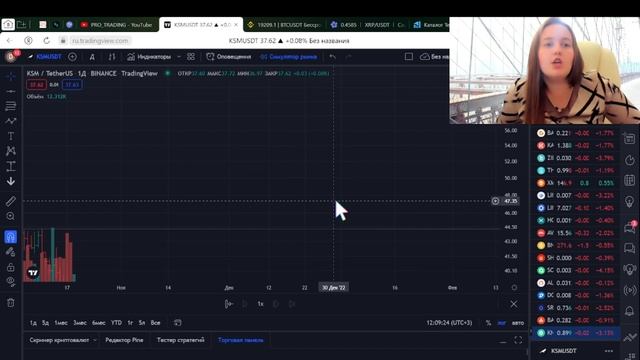Open the chats icon with red badge

pyautogui.click(x=629, y=227)
